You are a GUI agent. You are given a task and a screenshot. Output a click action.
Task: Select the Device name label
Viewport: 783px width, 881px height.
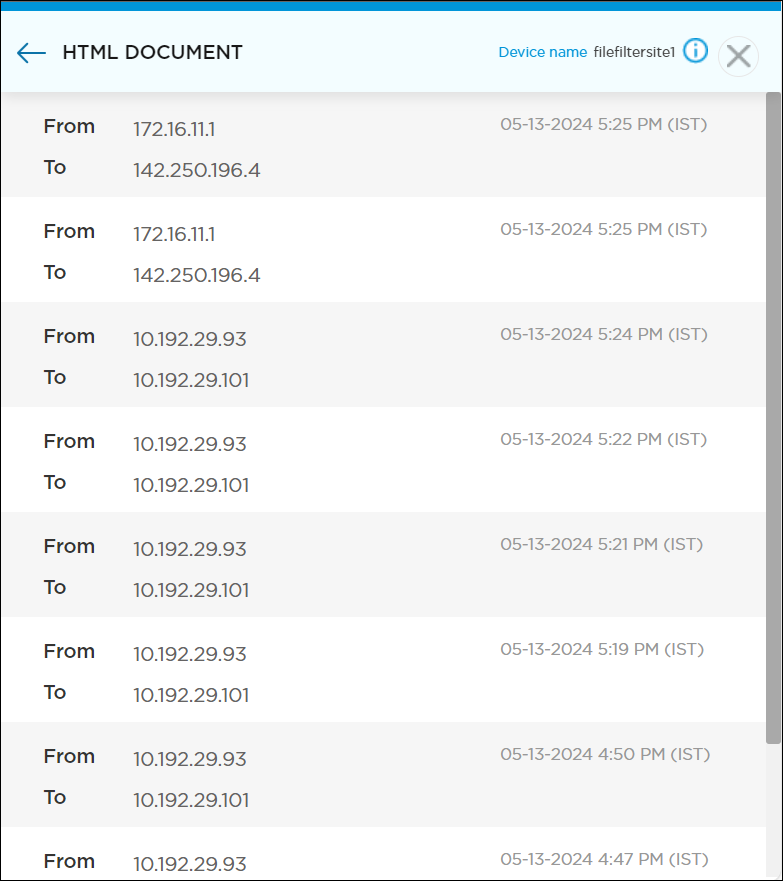543,52
